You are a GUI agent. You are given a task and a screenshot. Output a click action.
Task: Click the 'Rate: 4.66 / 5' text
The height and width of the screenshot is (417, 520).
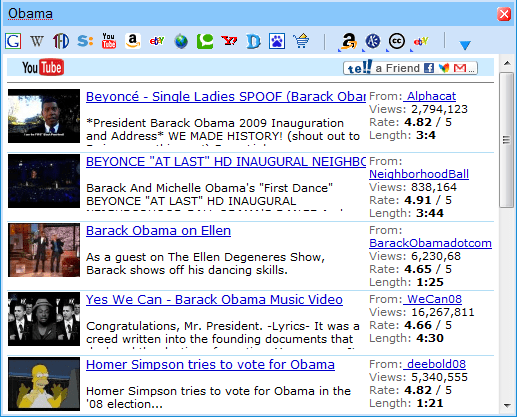[410, 325]
